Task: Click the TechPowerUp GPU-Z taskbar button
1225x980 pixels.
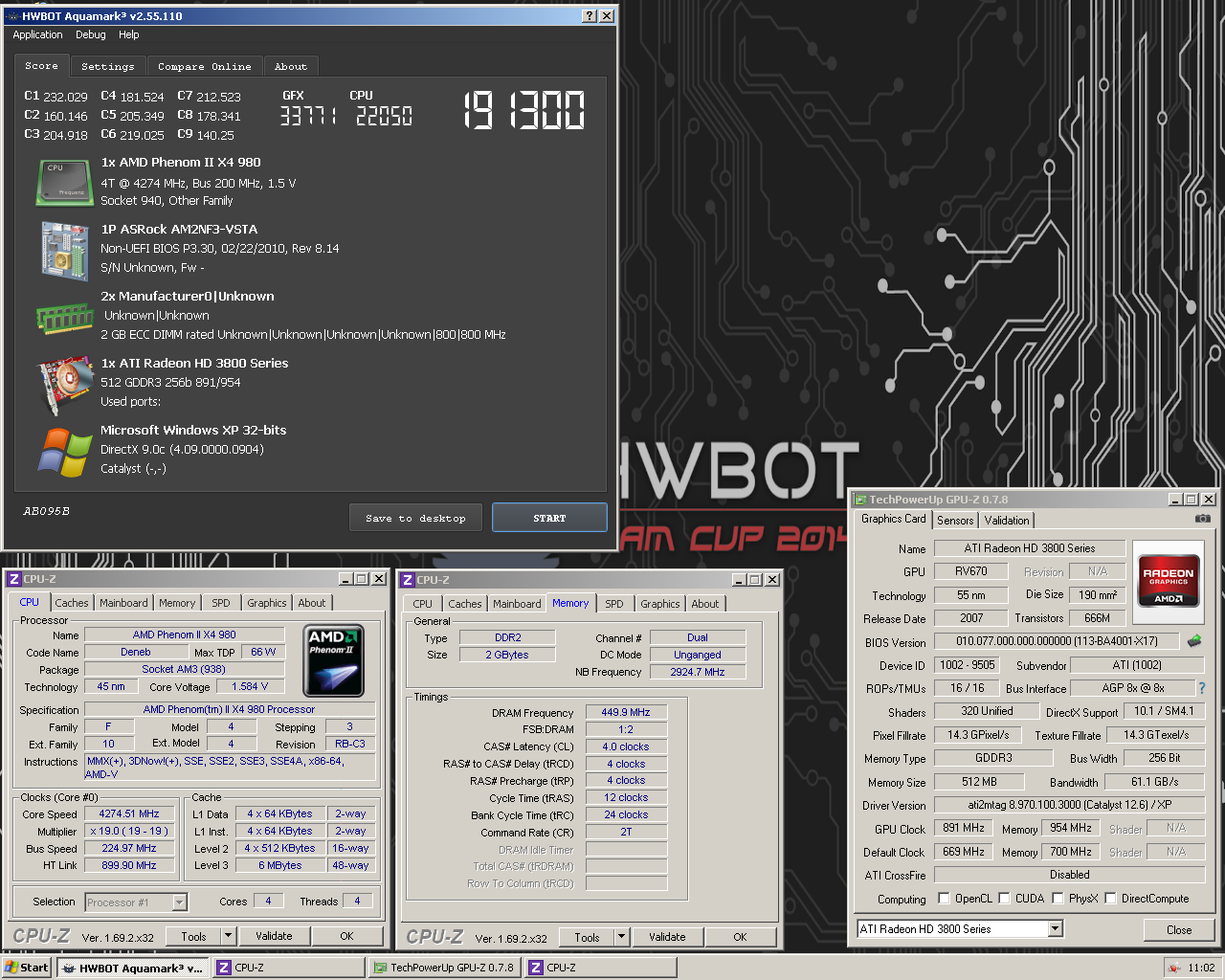Action: pos(445,968)
